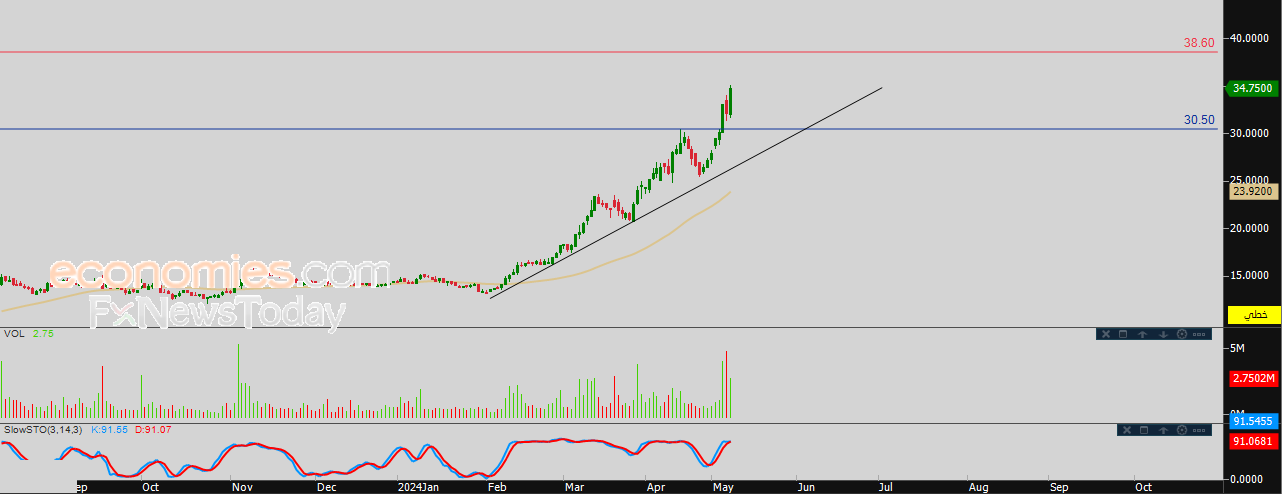Click the yellow scale-type label on price axis
Image resolution: width=1282 pixels, height=494 pixels.
point(1254,315)
